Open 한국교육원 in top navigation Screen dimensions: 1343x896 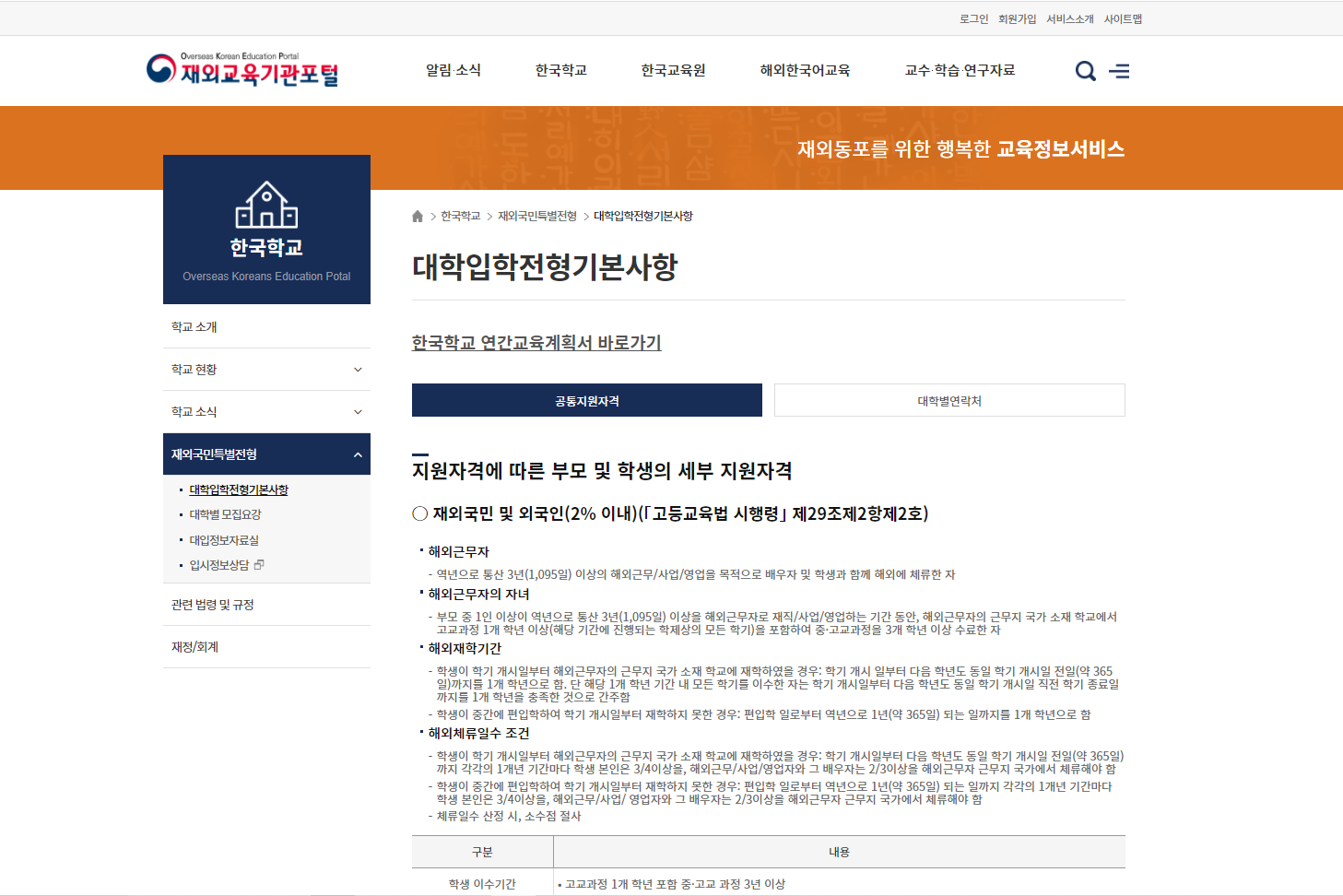pyautogui.click(x=674, y=70)
